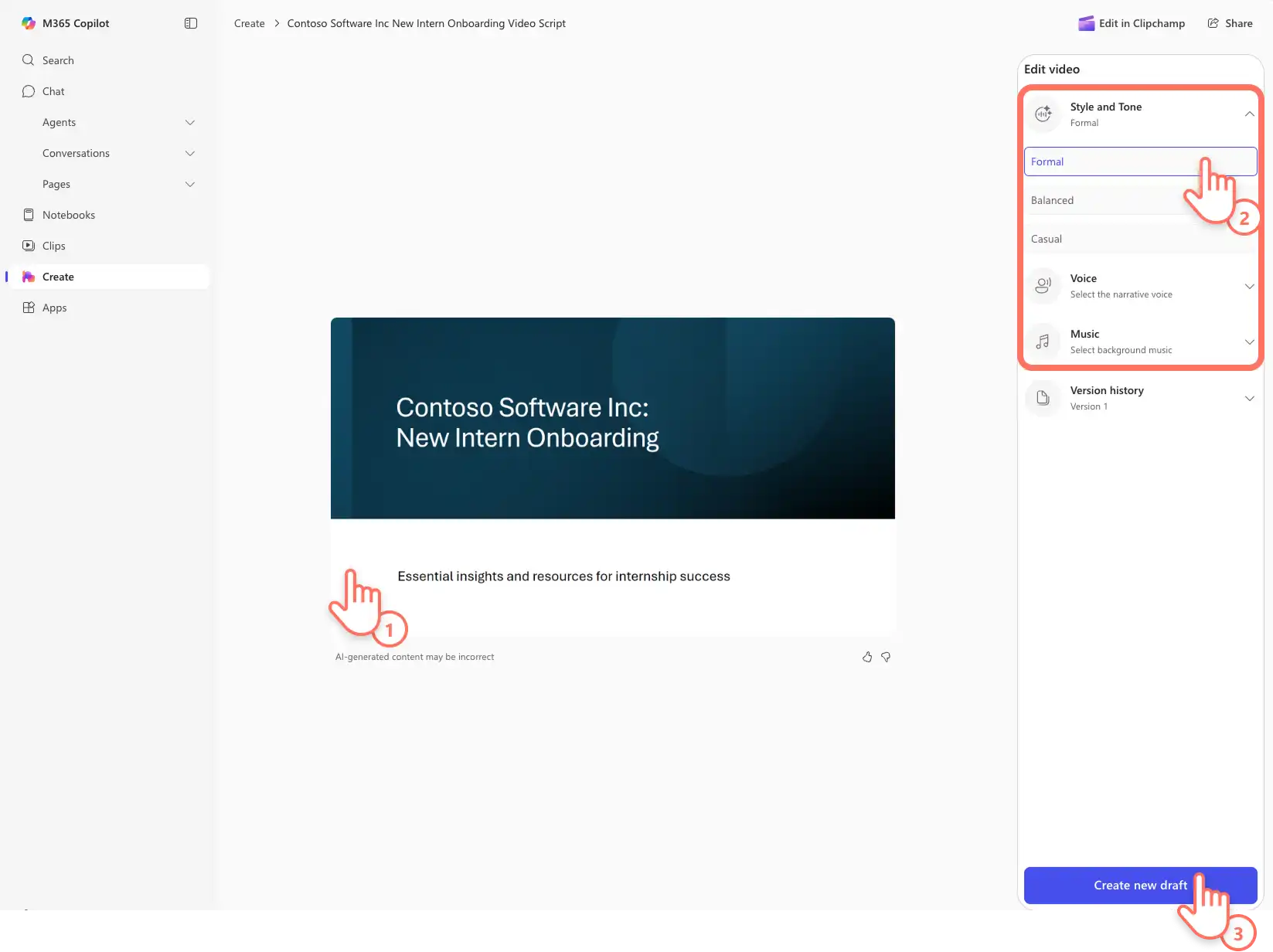
Task: Select the Formal tone option
Action: pos(1140,161)
